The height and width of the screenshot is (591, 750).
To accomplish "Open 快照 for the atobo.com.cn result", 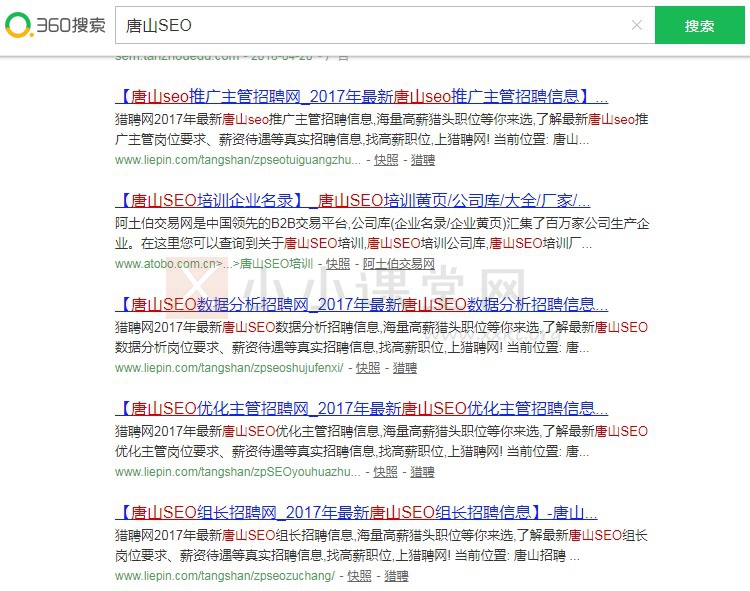I will (x=338, y=264).
